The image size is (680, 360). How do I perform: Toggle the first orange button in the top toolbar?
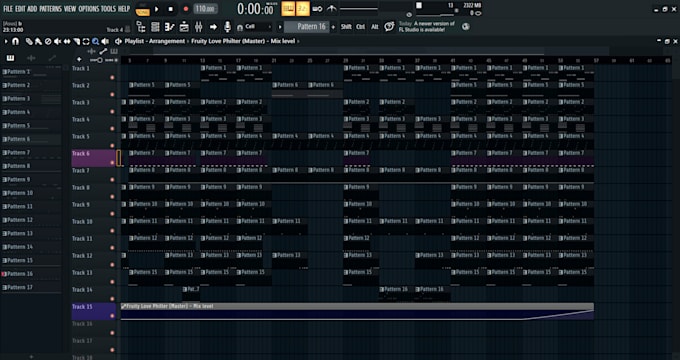click(288, 9)
